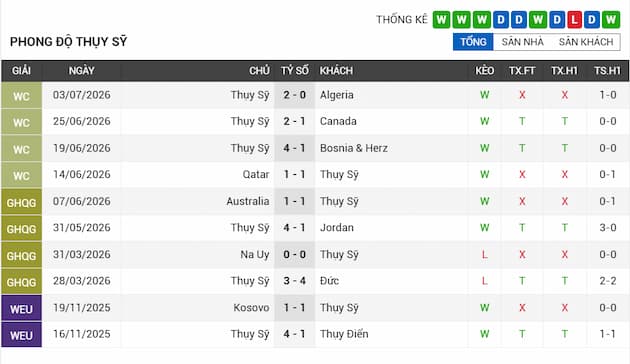Click the TS.H1 column header
The height and width of the screenshot is (364, 630).
pos(607,71)
